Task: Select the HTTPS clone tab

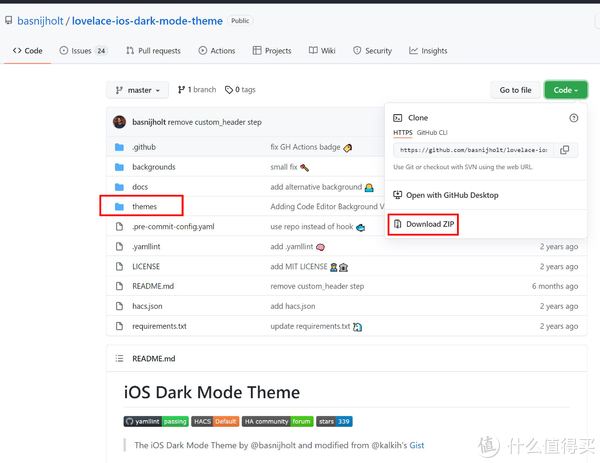Action: 403,132
